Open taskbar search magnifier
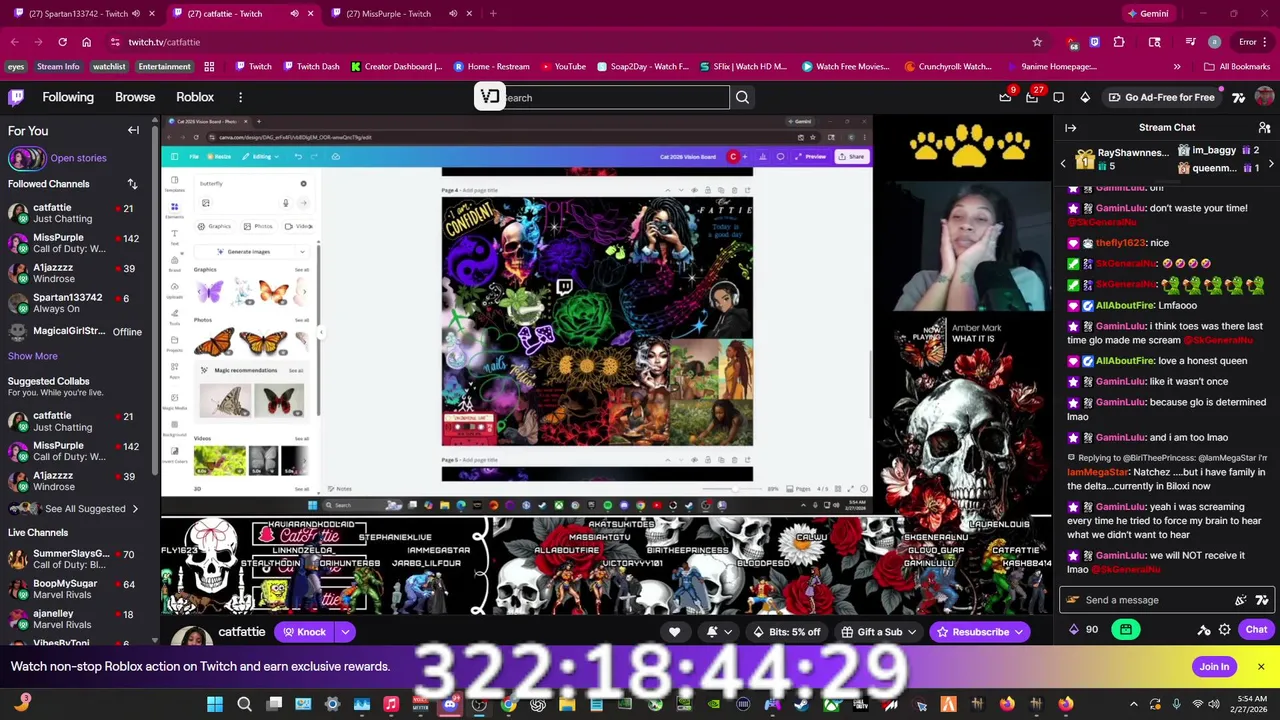This screenshot has height=720, width=1280. tap(244, 705)
